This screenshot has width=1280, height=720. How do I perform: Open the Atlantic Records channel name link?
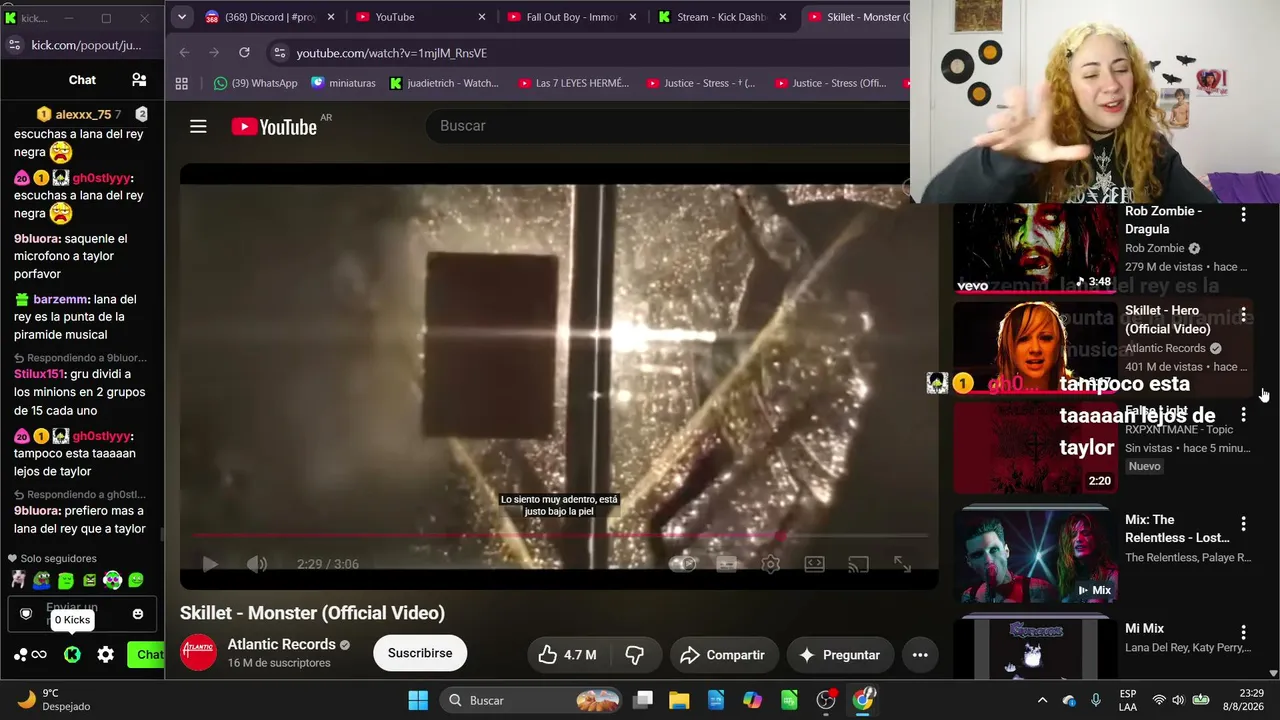(281, 645)
